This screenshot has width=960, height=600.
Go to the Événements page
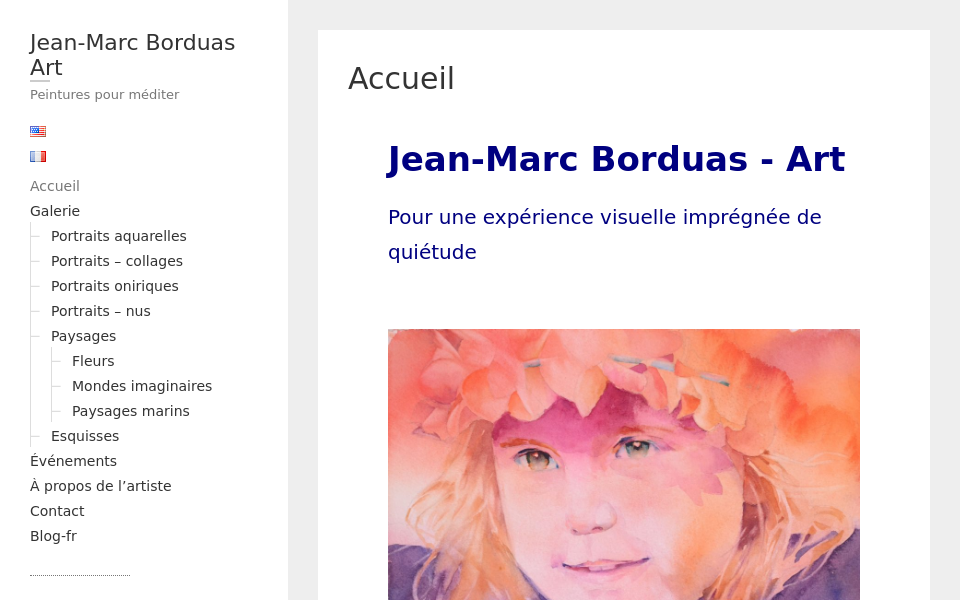point(73,461)
